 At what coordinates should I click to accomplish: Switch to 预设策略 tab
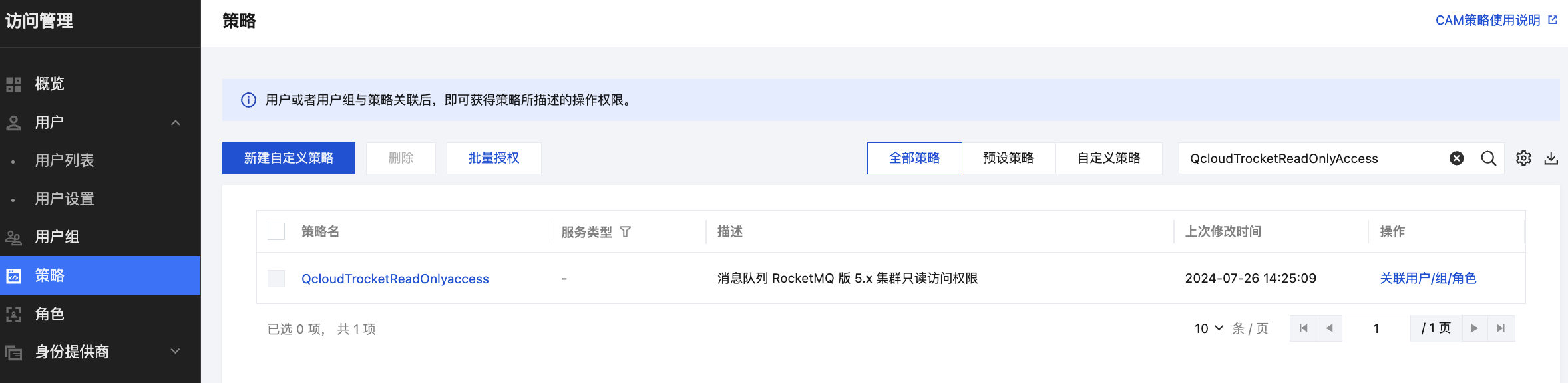pos(1008,158)
